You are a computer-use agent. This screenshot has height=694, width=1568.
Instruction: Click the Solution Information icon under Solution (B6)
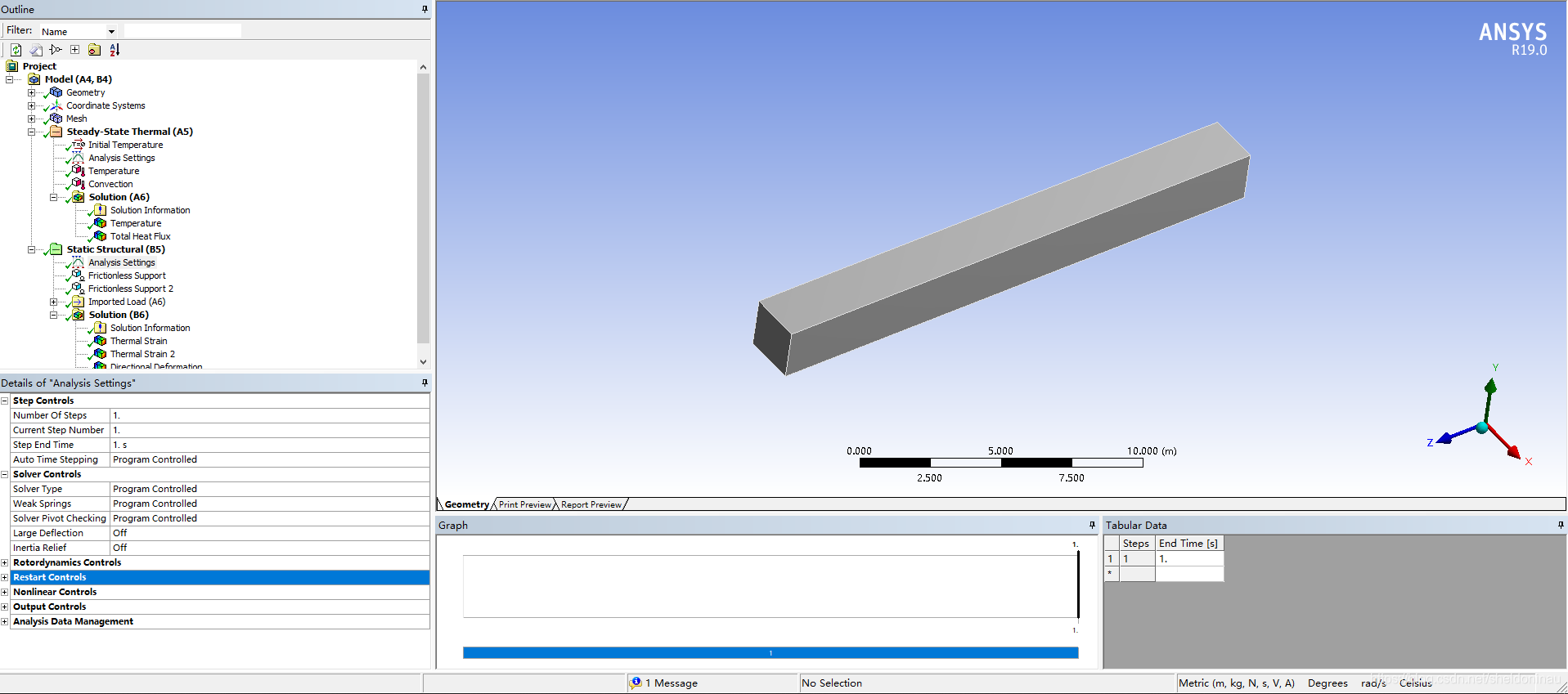[101, 328]
